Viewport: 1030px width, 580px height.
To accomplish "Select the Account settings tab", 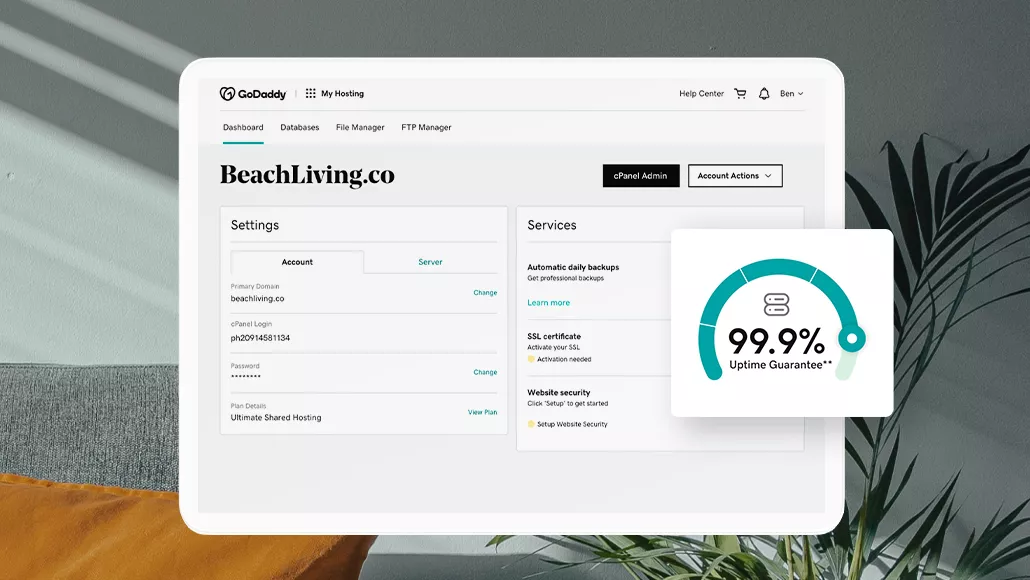I will pos(297,261).
